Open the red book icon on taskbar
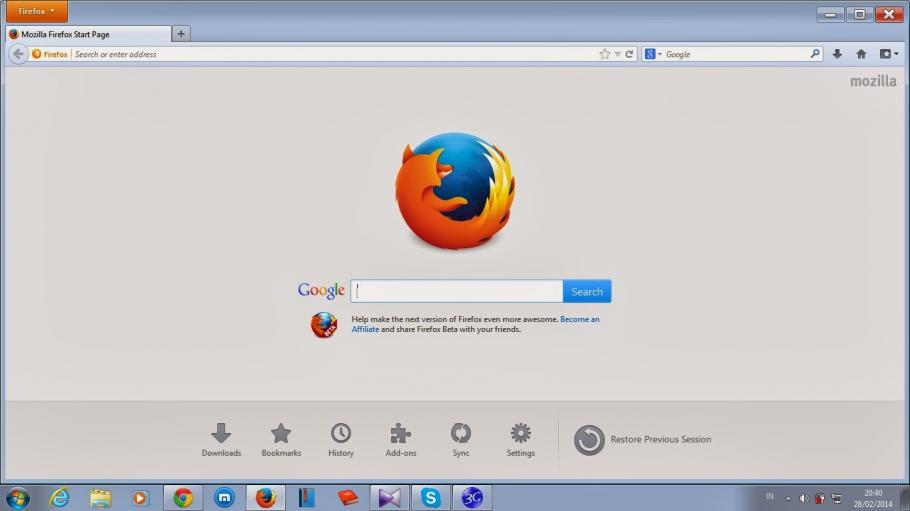 (x=348, y=498)
